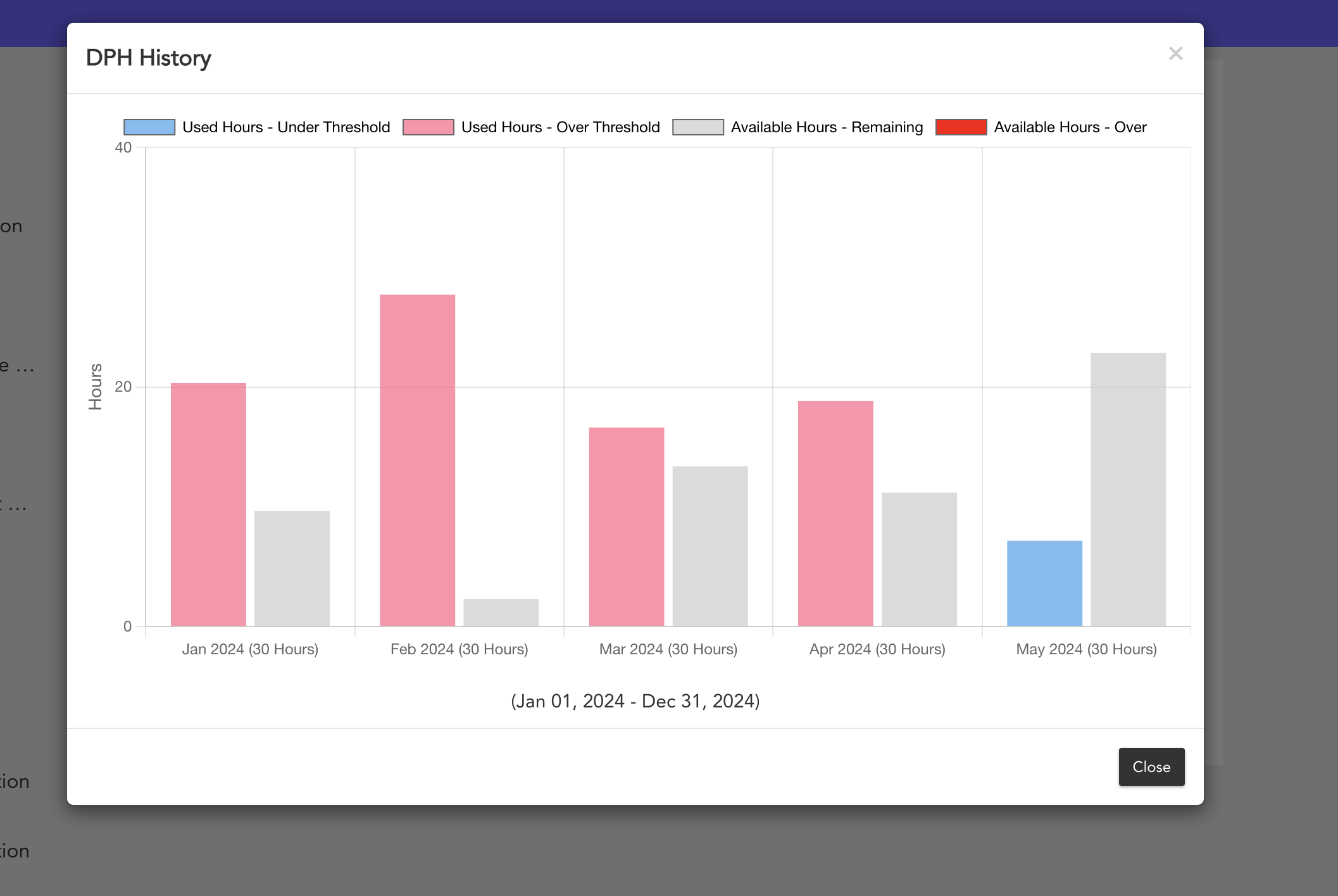Toggle Available Hours - Over red legend swatch
The width and height of the screenshot is (1338, 896).
click(961, 127)
